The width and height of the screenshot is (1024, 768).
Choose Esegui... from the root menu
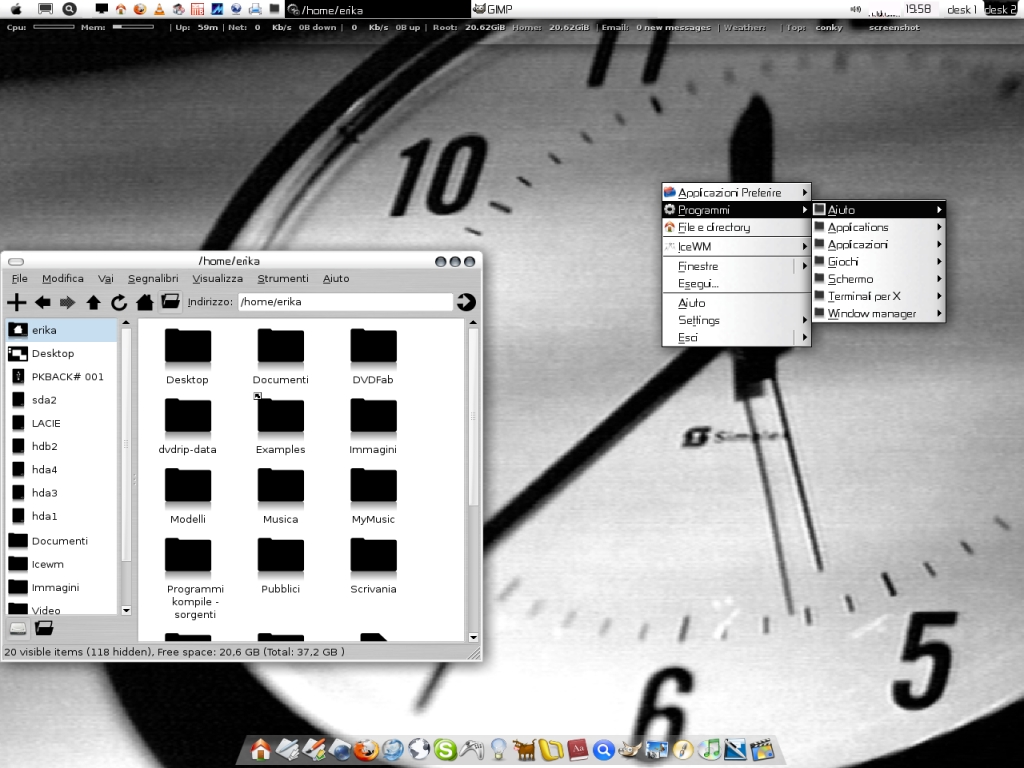click(x=736, y=283)
